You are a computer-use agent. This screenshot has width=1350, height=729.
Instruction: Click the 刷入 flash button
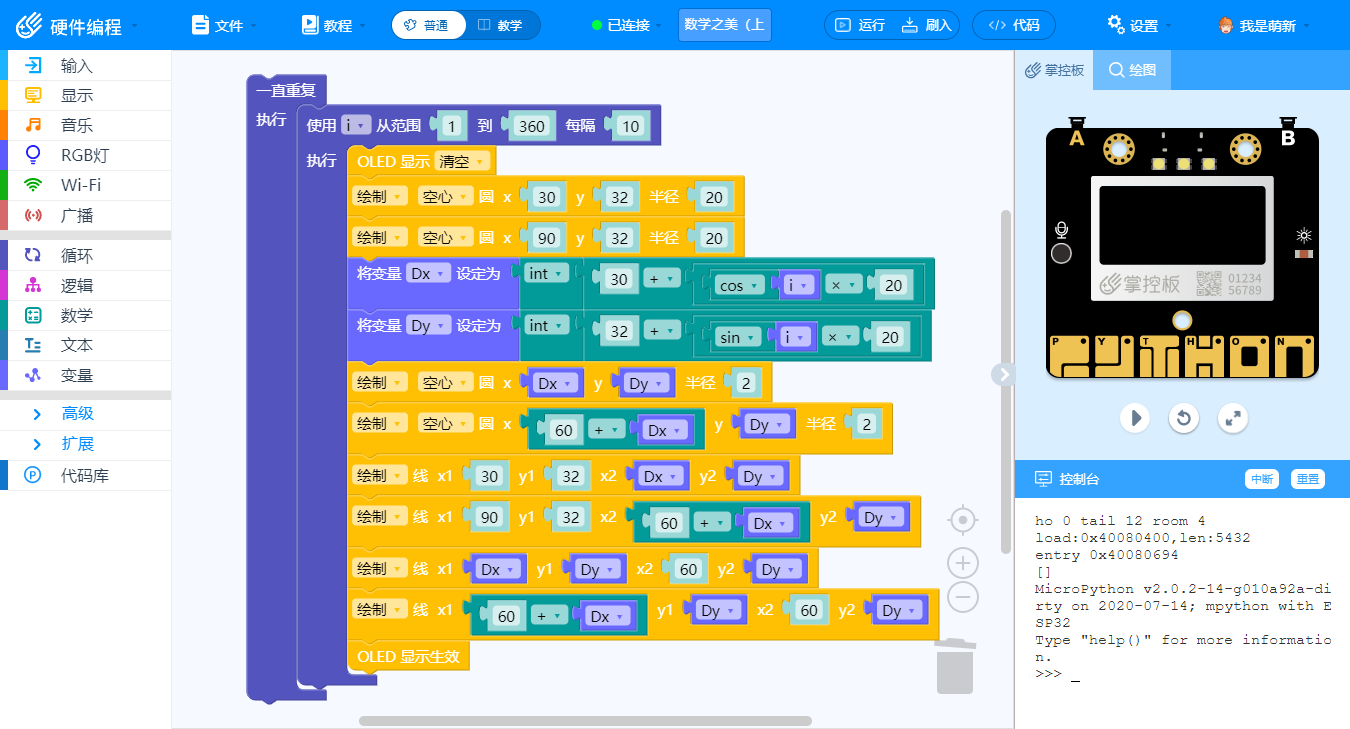click(x=927, y=25)
